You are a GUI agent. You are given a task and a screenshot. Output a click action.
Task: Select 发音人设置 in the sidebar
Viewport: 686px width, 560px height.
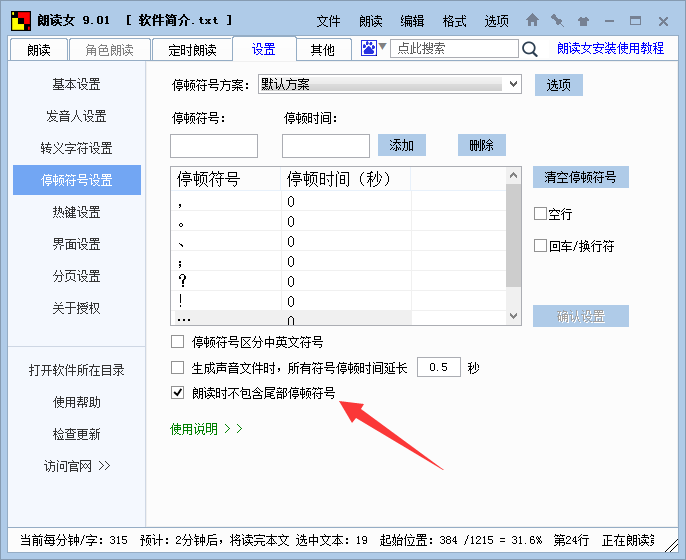click(77, 116)
